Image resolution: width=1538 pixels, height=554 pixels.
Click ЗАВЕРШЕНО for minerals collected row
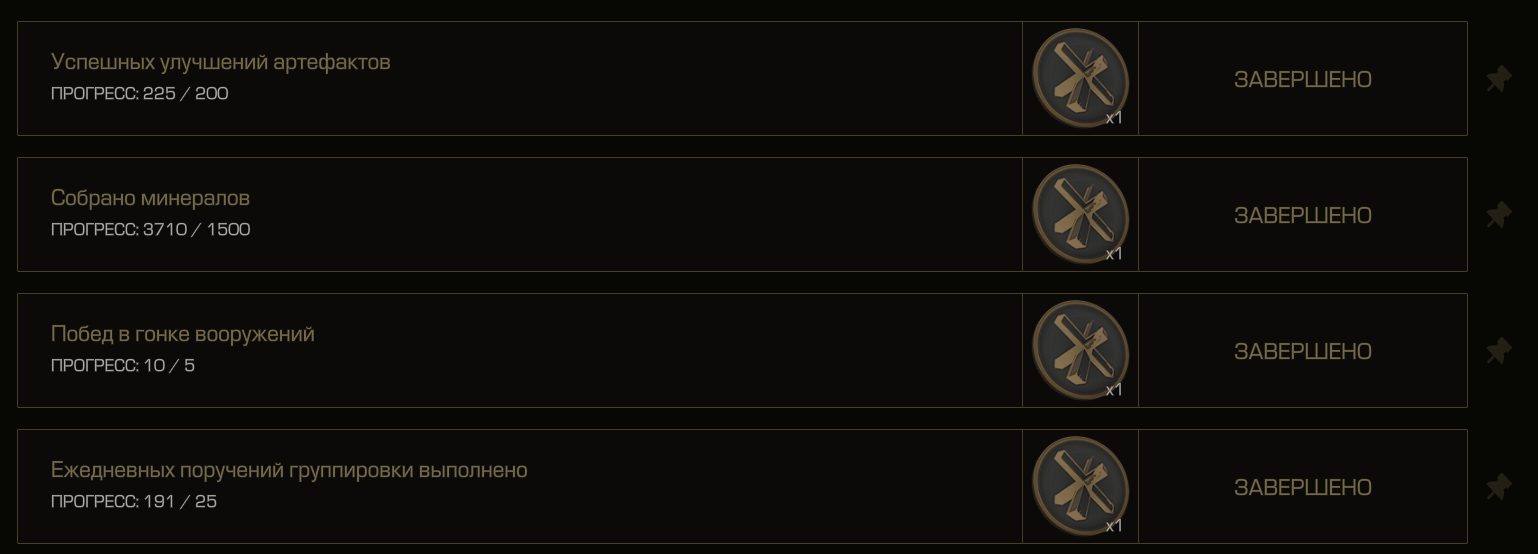click(1302, 215)
